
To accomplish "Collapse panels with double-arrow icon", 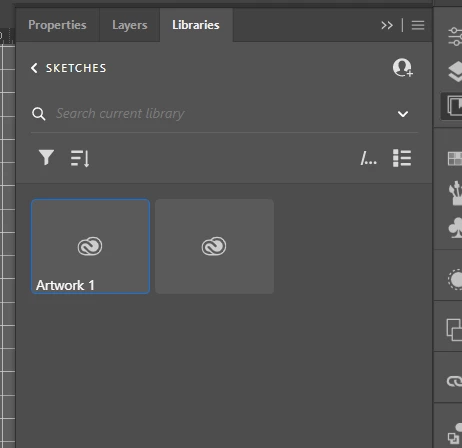I will (x=387, y=25).
